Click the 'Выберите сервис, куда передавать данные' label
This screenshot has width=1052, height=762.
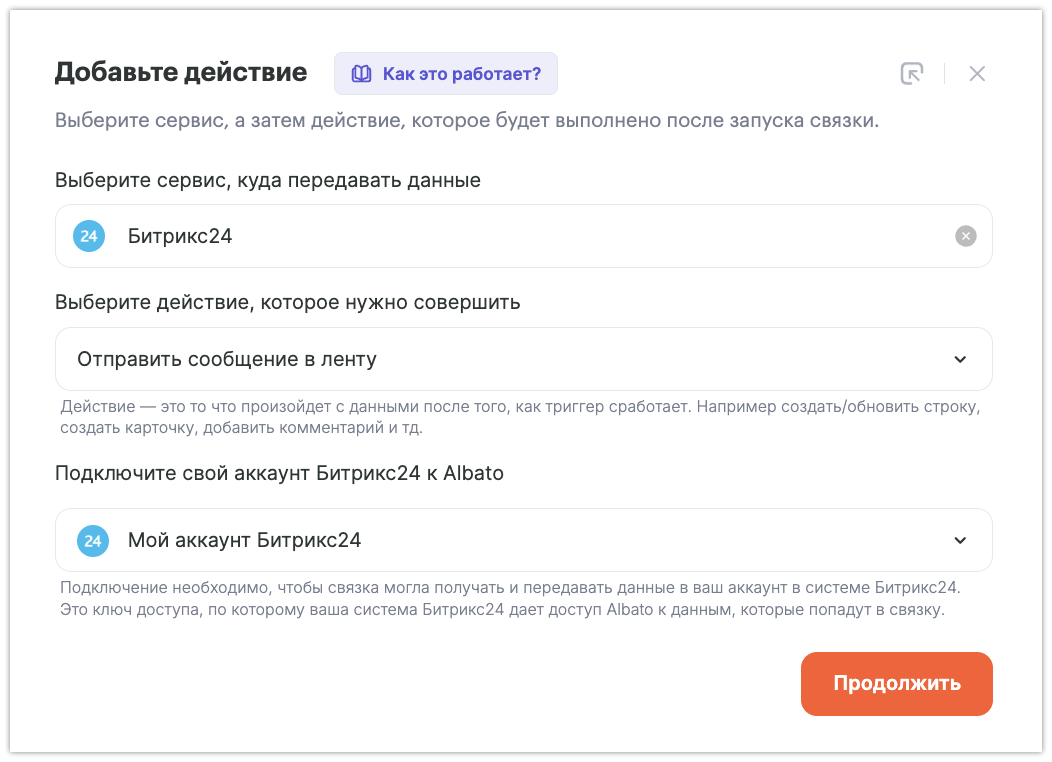tap(268, 181)
